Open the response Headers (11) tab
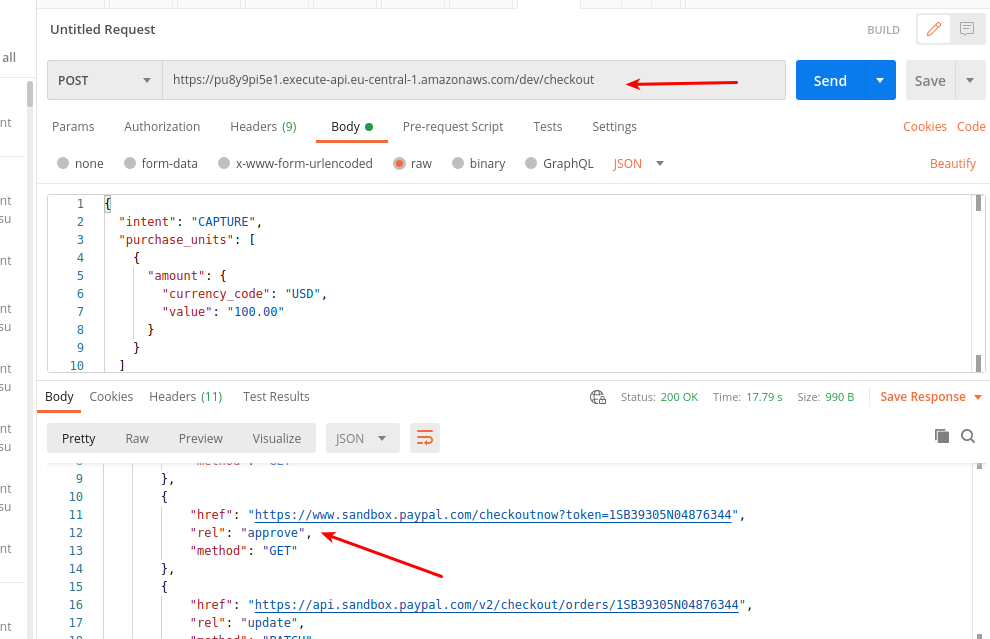The width and height of the screenshot is (990, 639). tap(186, 397)
